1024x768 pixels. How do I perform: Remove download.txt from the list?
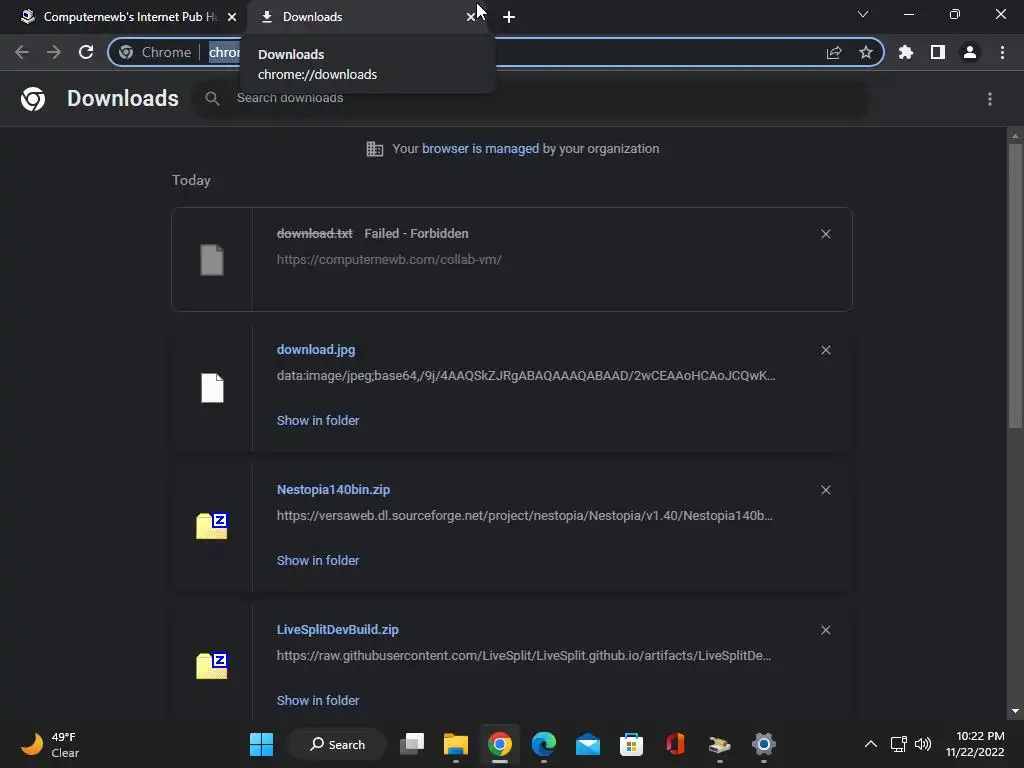(x=825, y=234)
